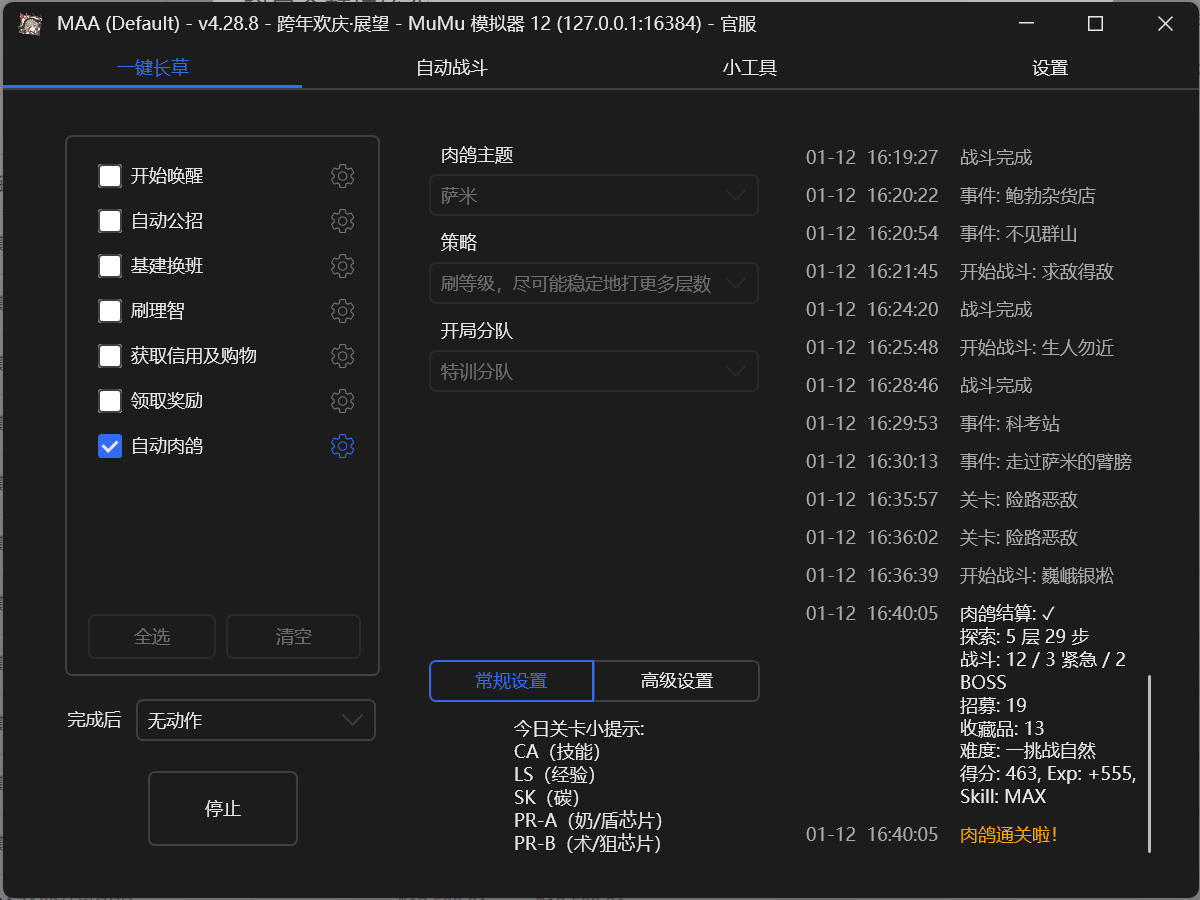This screenshot has width=1200, height=900.
Task: Click the log panel vertical scrollbar
Action: (x=1149, y=763)
